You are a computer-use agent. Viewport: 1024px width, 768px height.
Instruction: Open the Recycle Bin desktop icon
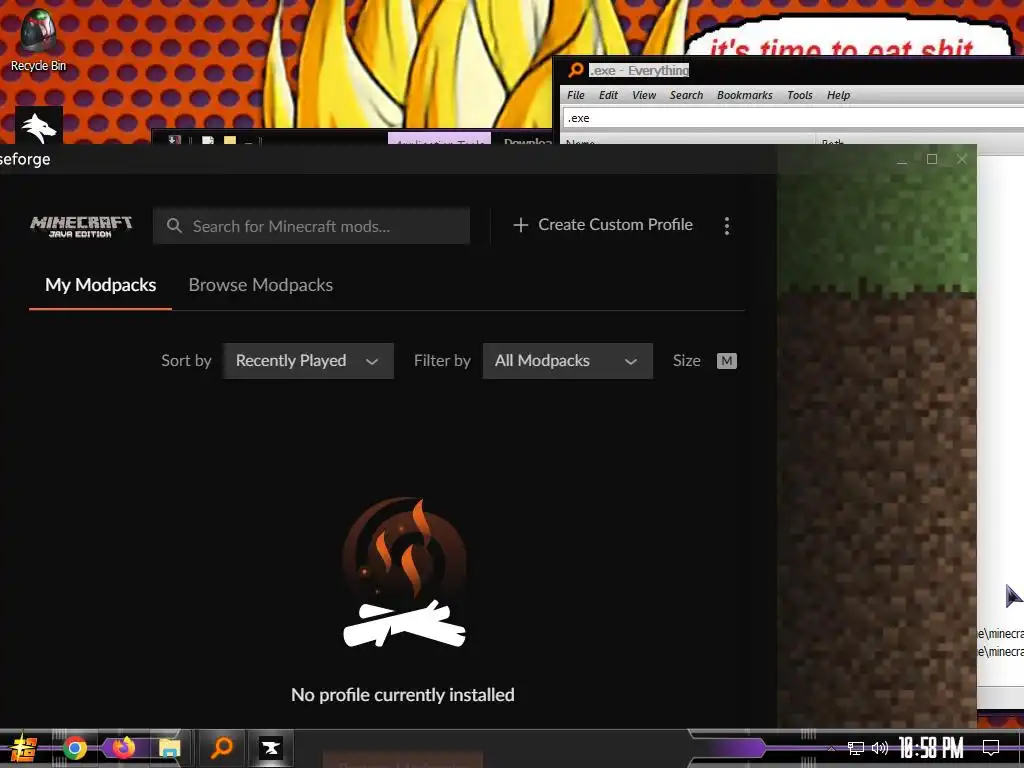(x=38, y=40)
